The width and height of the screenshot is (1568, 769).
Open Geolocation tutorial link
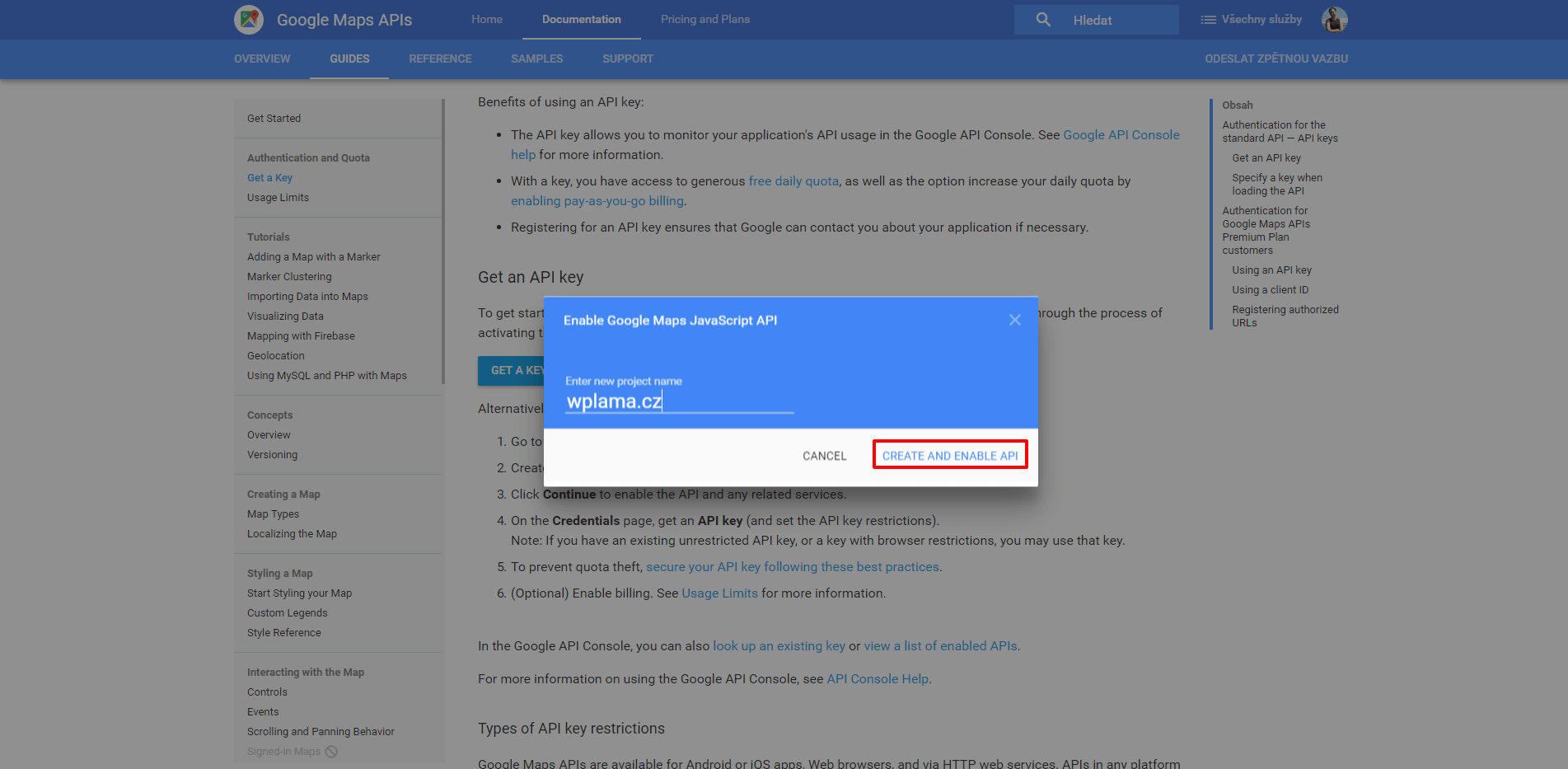coord(276,355)
